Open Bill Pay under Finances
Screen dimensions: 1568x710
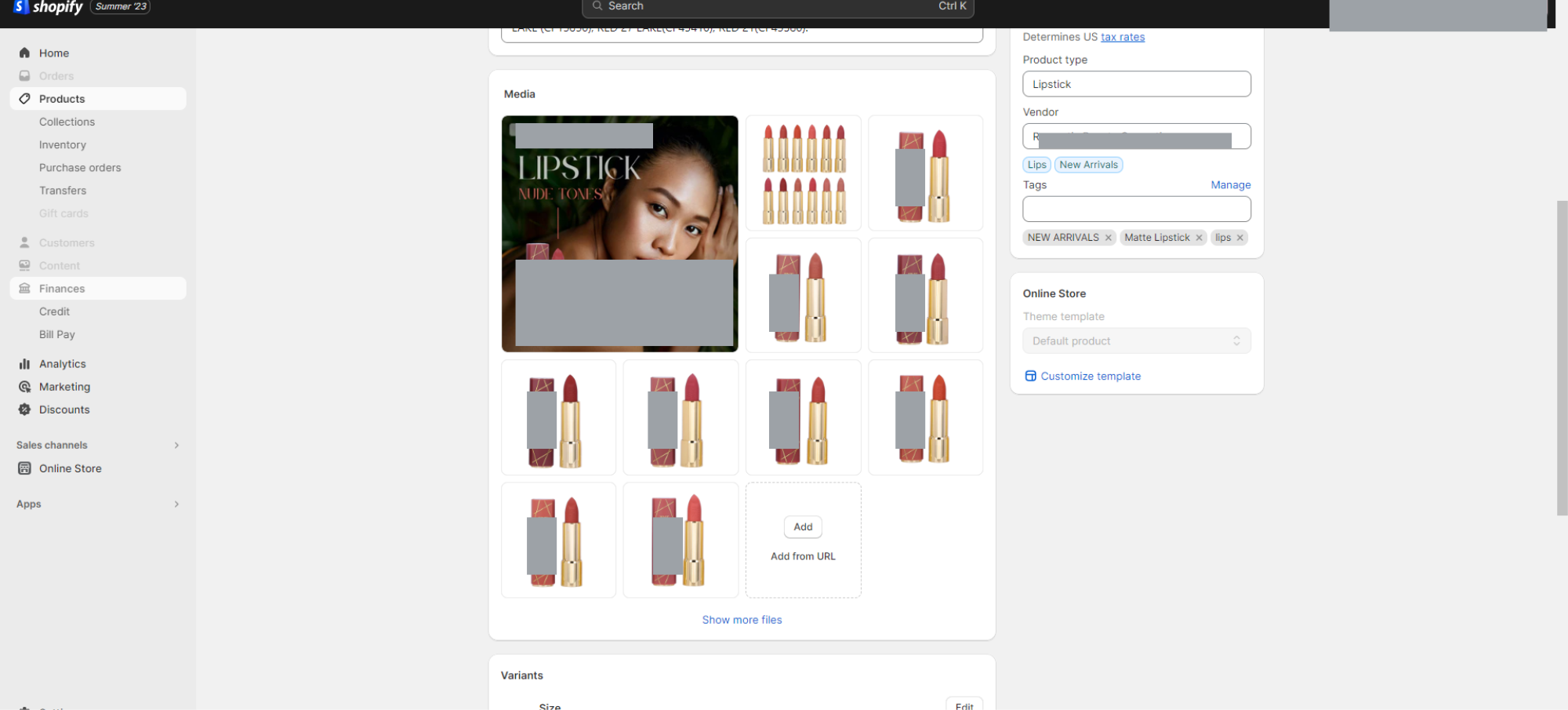(57, 334)
